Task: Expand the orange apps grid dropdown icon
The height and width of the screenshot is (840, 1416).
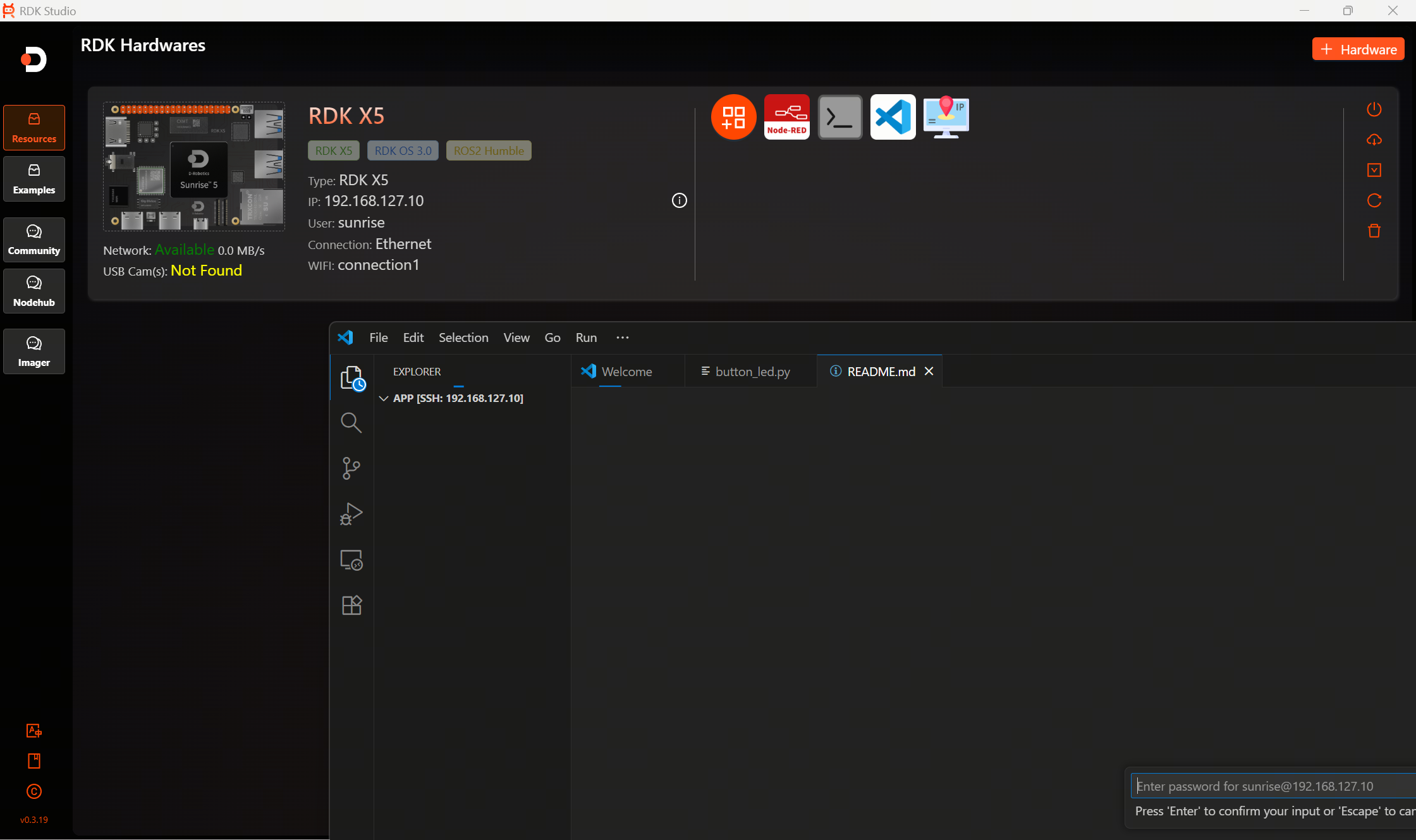Action: (x=733, y=117)
